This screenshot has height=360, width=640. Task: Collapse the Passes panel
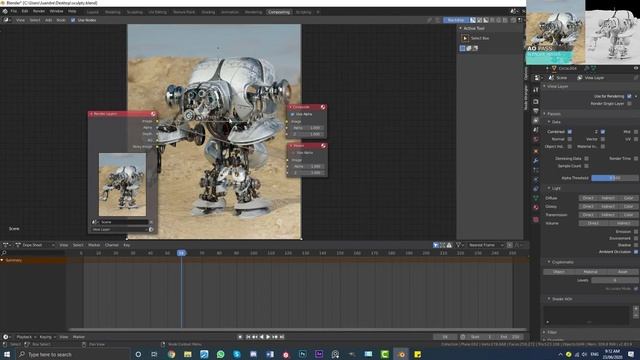pyautogui.click(x=544, y=114)
